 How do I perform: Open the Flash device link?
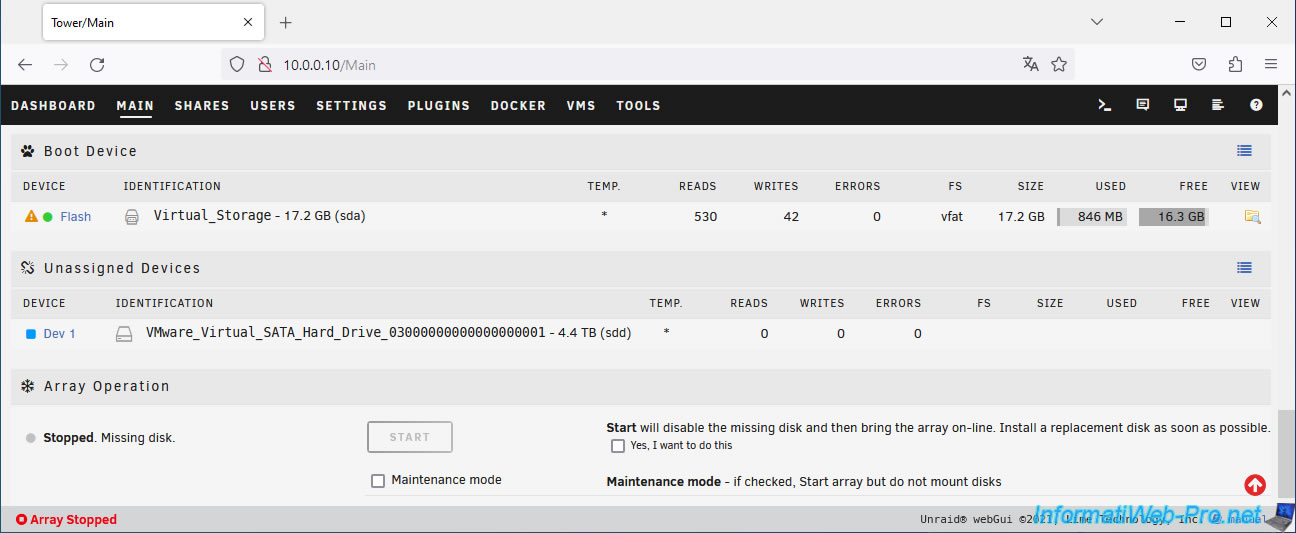coord(75,217)
